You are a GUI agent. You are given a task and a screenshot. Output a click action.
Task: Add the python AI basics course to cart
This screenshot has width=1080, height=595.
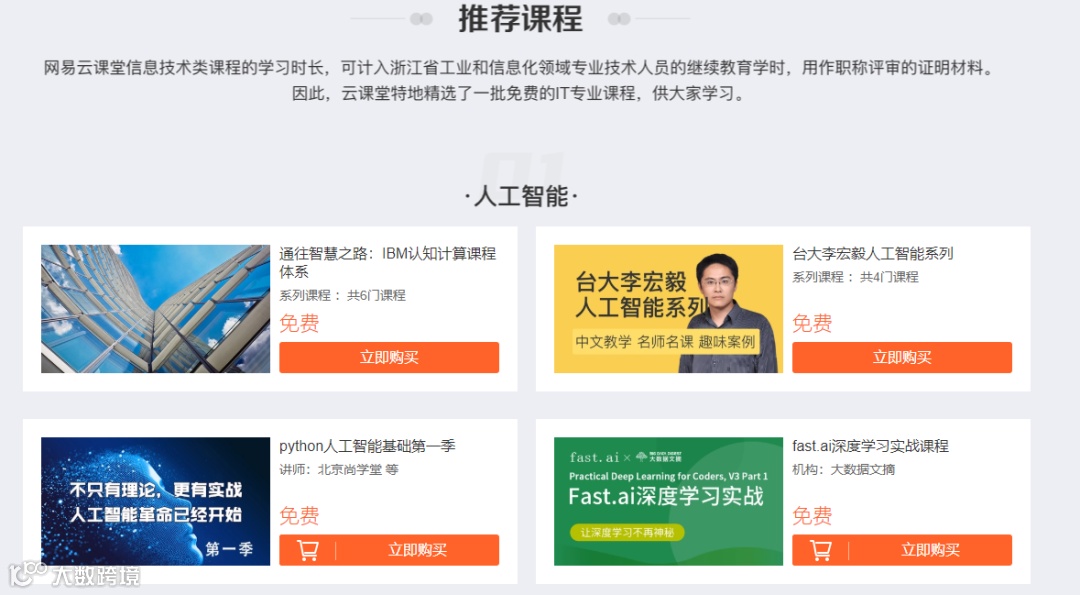pyautogui.click(x=307, y=550)
